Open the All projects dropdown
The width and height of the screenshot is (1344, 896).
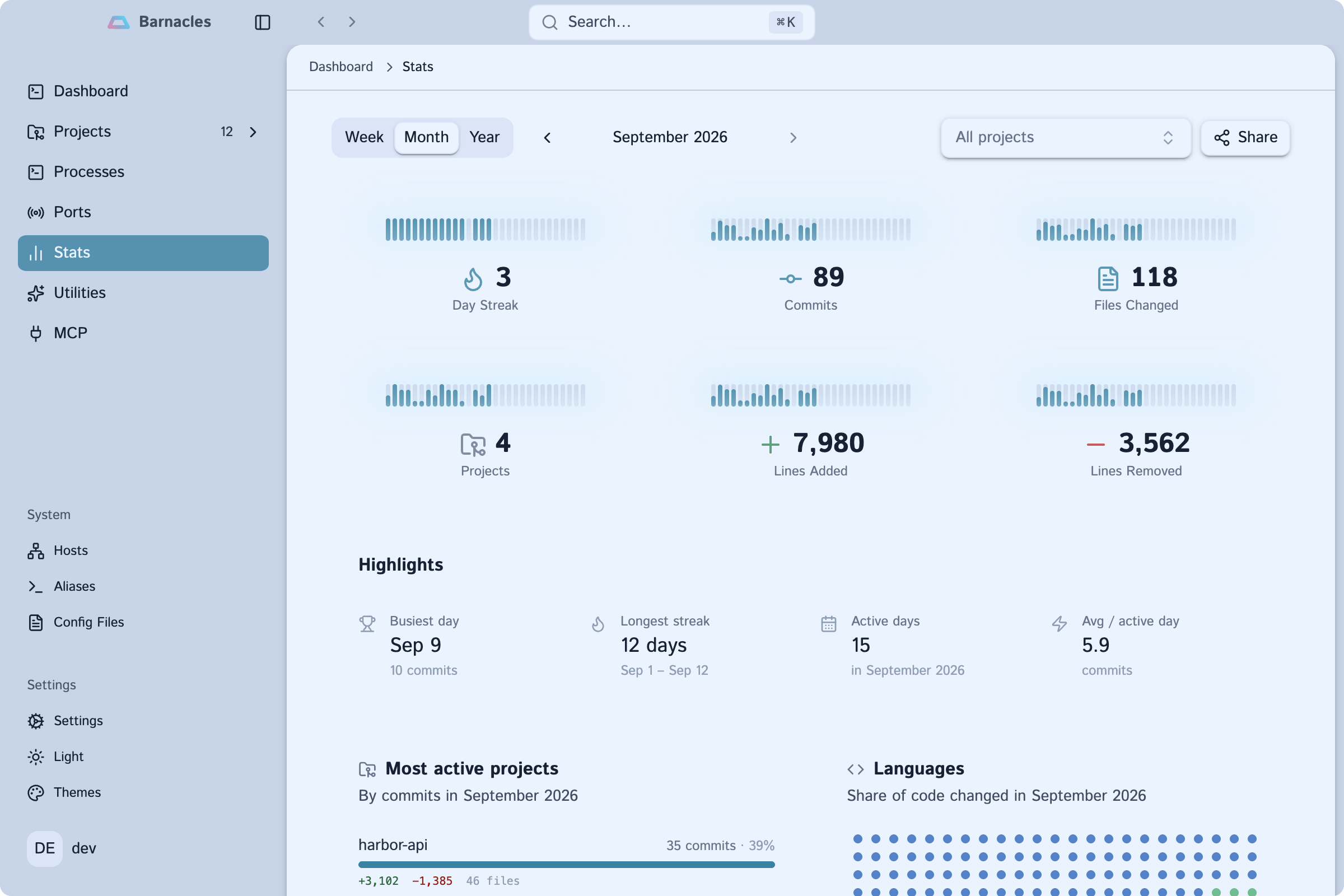pyautogui.click(x=1066, y=138)
